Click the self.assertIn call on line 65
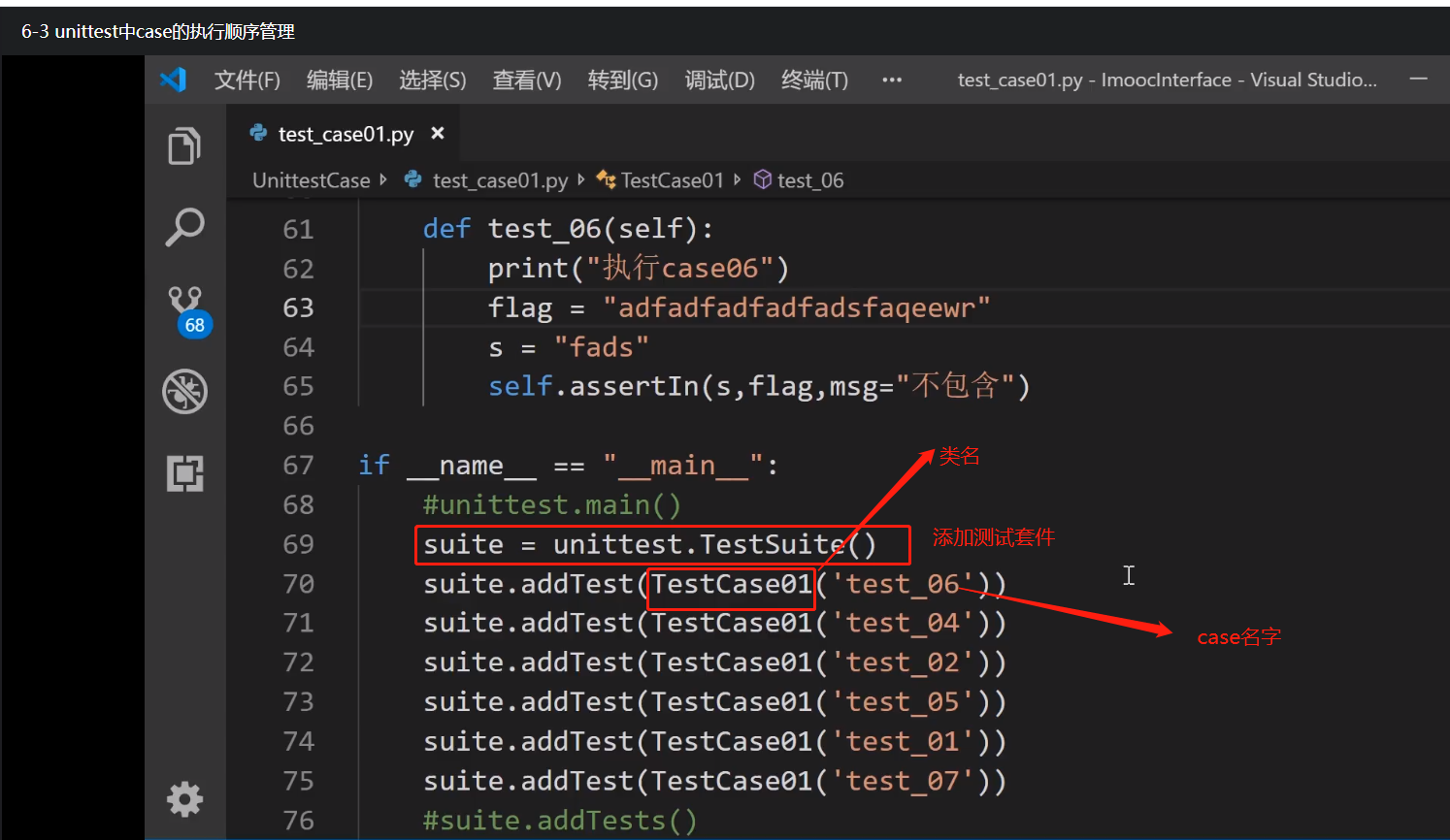The height and width of the screenshot is (840, 1450). tap(759, 386)
